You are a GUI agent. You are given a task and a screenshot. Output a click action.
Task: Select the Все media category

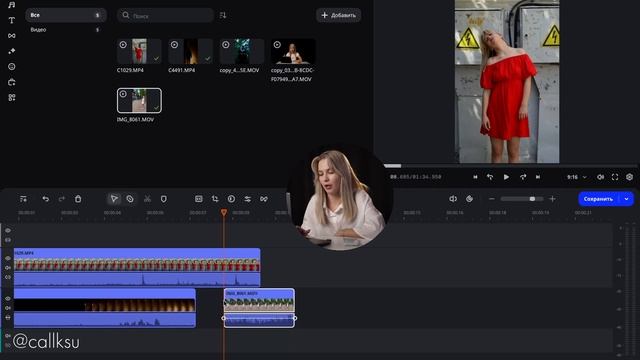[x=66, y=15]
